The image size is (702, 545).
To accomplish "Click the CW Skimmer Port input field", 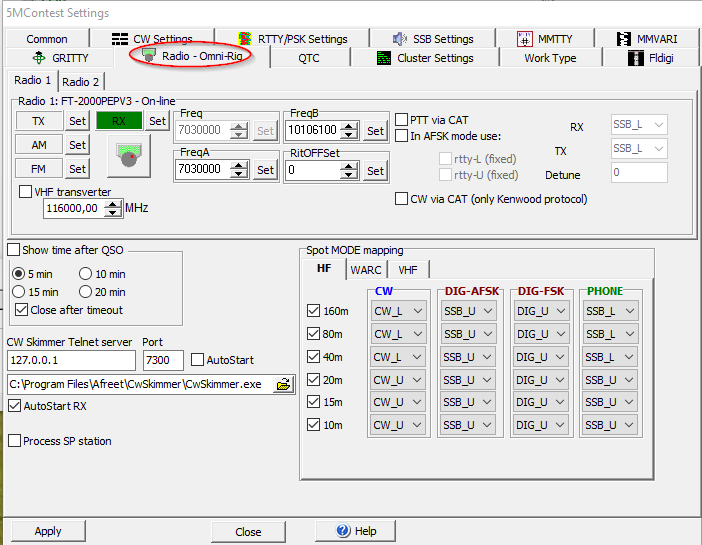I will click(x=162, y=360).
